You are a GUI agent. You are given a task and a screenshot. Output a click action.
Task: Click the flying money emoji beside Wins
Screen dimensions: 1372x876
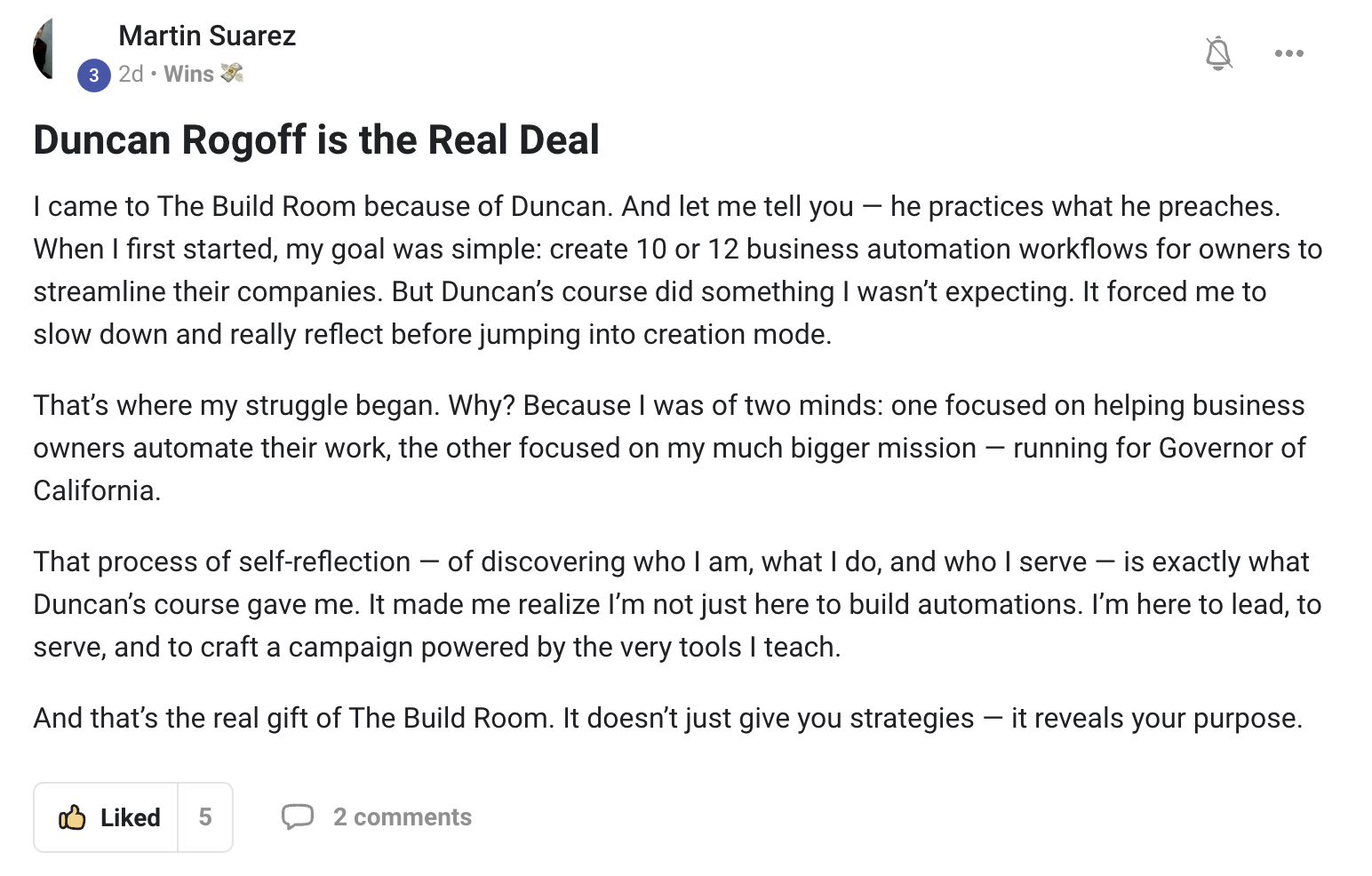click(232, 73)
